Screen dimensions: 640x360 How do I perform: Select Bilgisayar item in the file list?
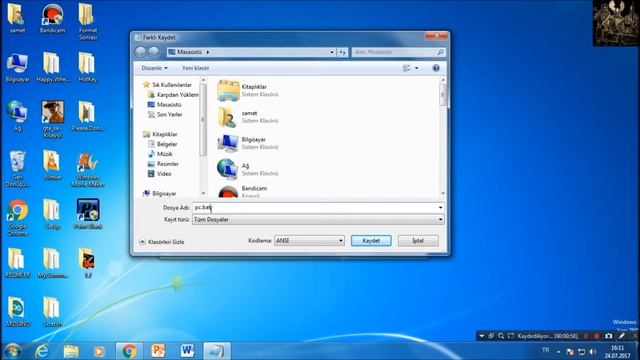tap(248, 143)
